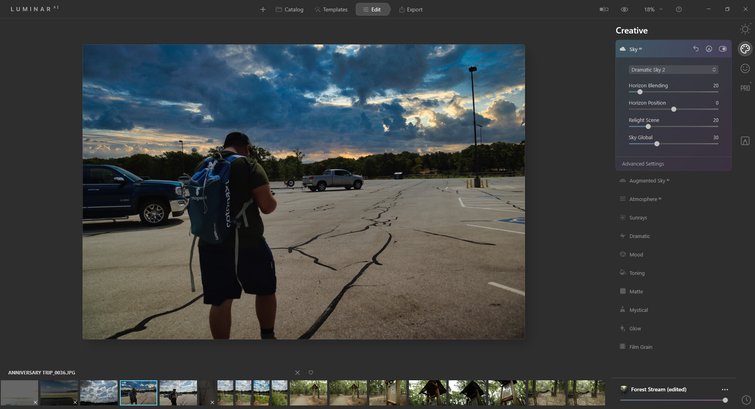
Task: Adjust the Horizon Position slider
Action: tap(673, 109)
